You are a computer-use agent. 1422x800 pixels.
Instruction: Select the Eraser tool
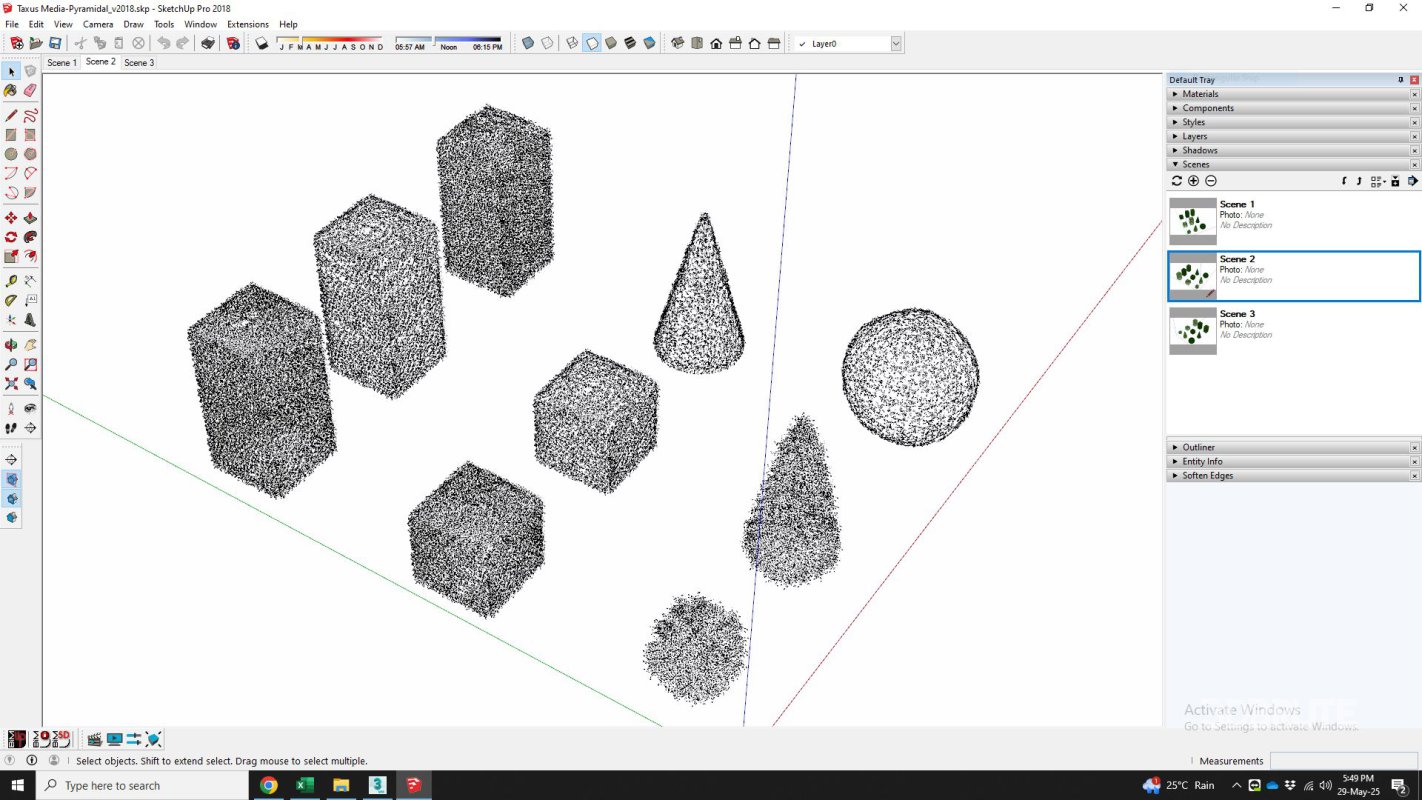(x=30, y=90)
